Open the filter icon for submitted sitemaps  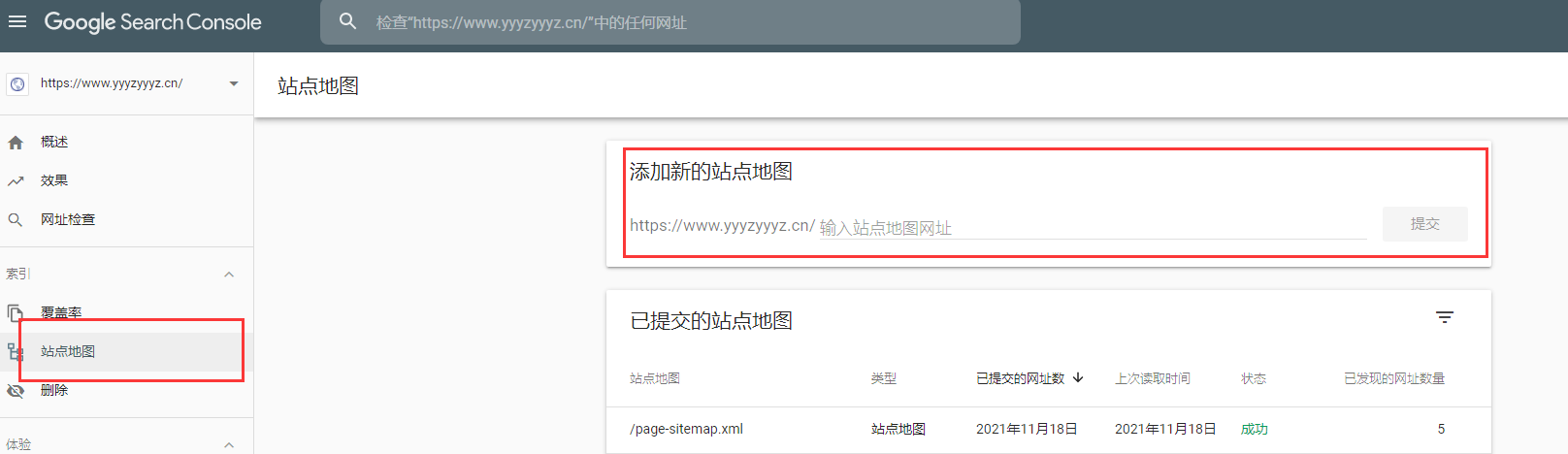click(x=1444, y=318)
